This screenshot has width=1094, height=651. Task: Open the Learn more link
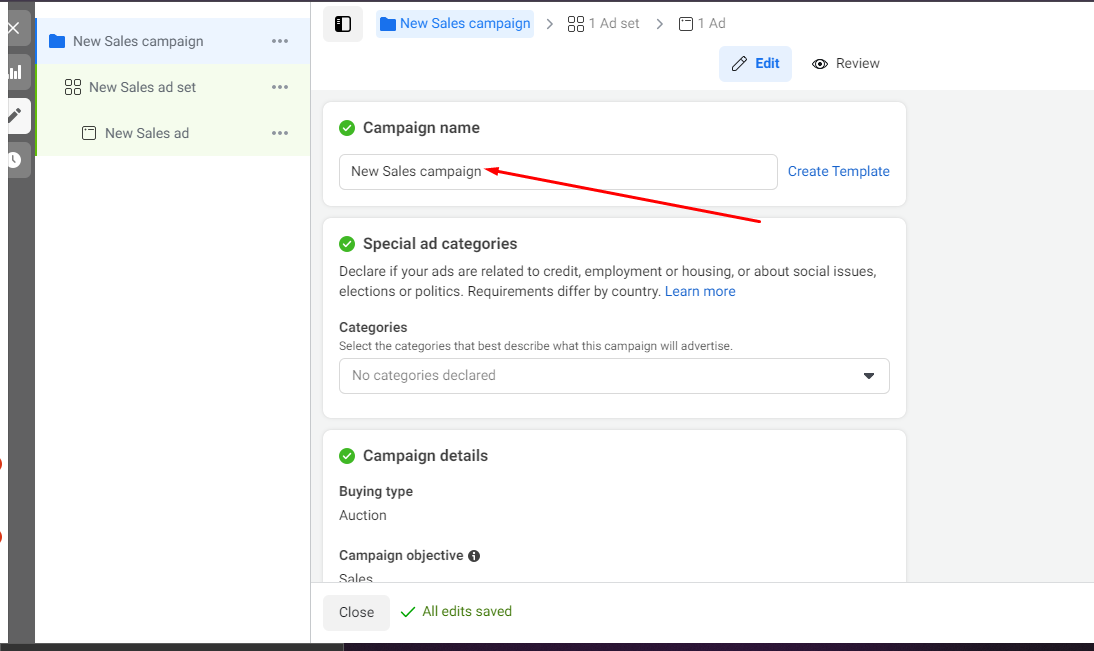[700, 292]
